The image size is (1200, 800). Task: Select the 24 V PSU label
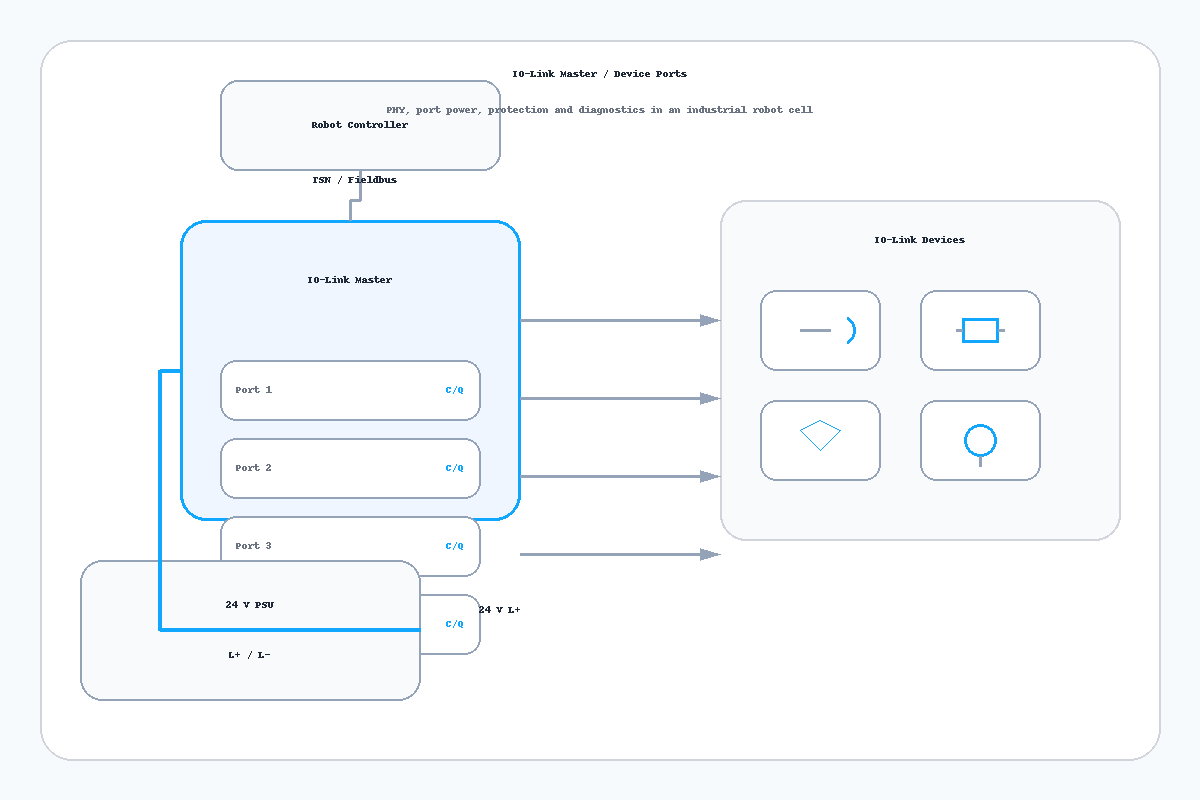[249, 605]
